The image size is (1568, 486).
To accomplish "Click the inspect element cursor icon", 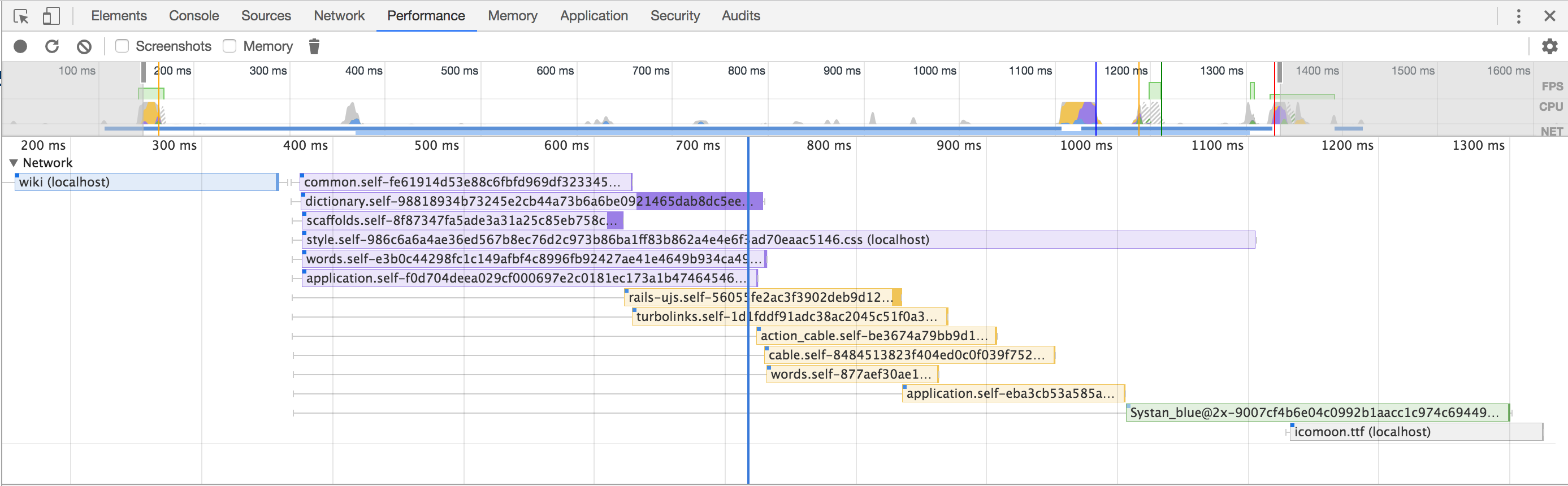I will click(21, 16).
